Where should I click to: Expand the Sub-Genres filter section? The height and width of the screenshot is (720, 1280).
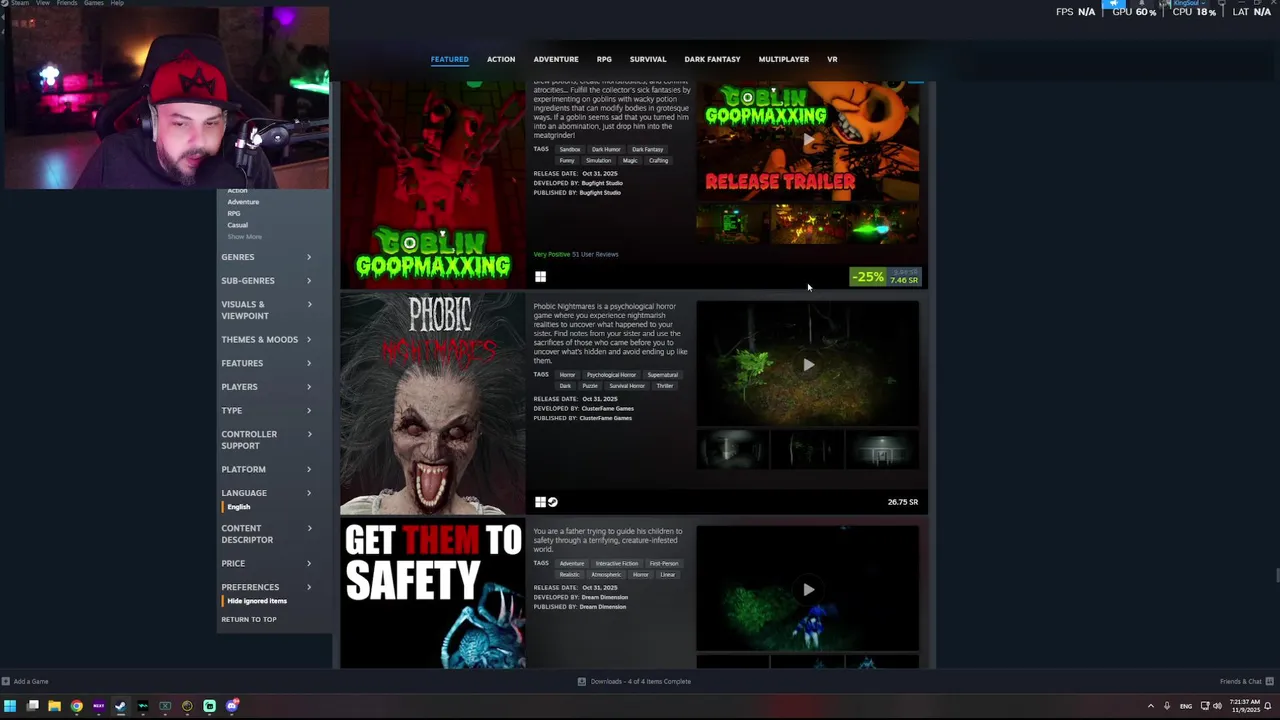(x=266, y=281)
